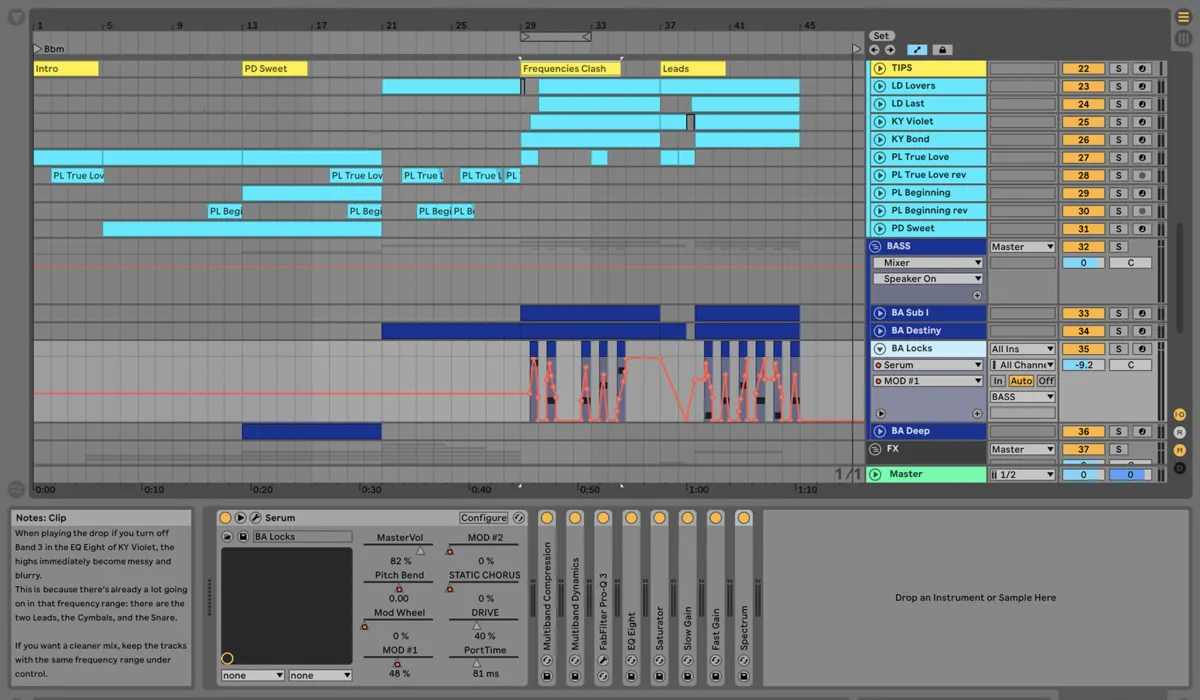The height and width of the screenshot is (700, 1200).
Task: Open BA Locks output BASS dropdown
Action: pyautogui.click(x=1022, y=397)
